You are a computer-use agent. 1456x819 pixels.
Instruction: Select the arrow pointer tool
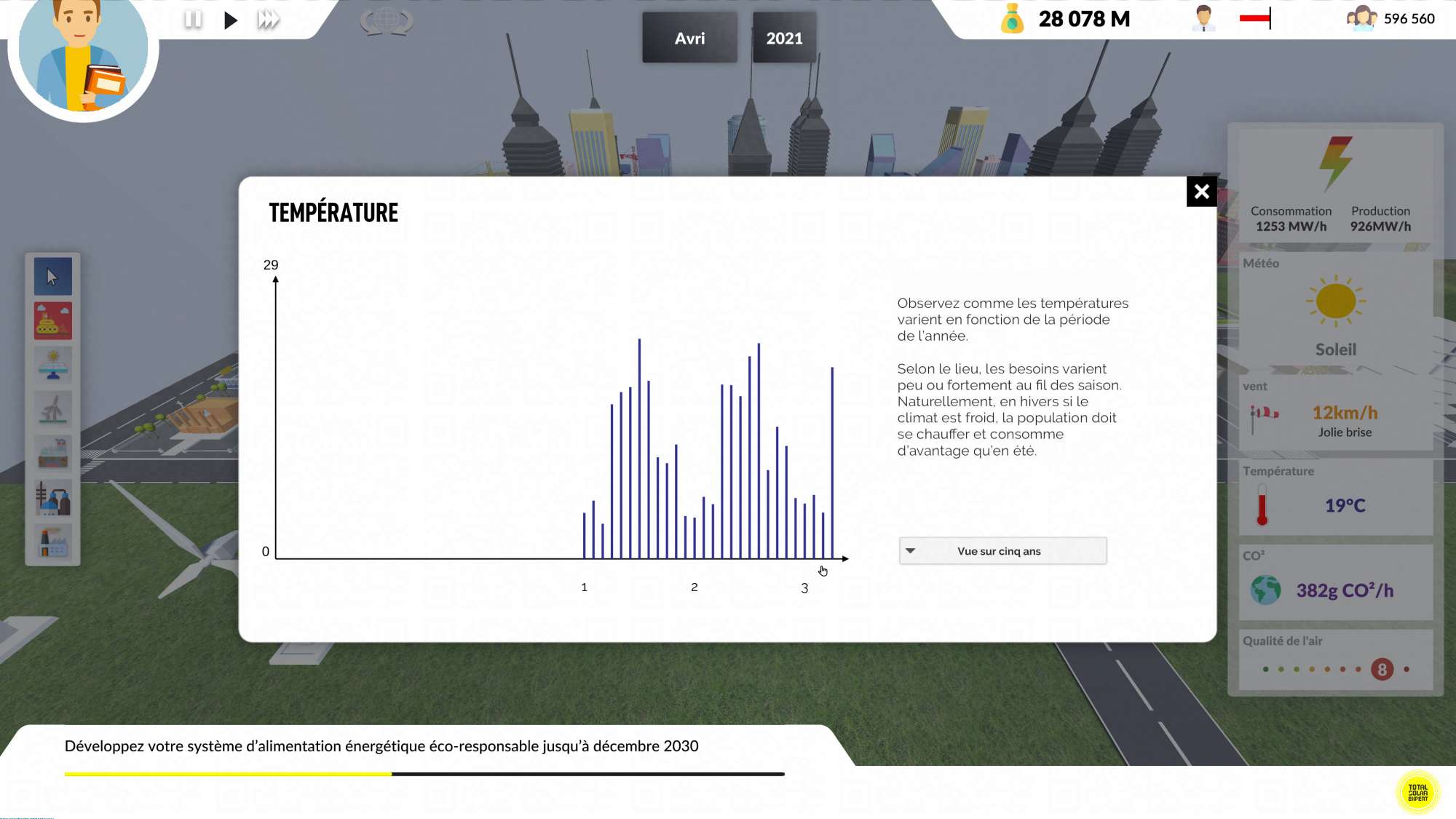pos(52,277)
